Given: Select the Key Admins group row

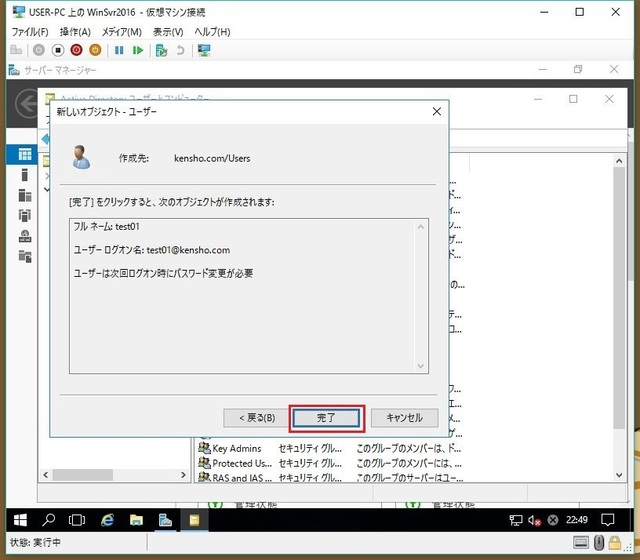Looking at the screenshot, I should (236, 449).
